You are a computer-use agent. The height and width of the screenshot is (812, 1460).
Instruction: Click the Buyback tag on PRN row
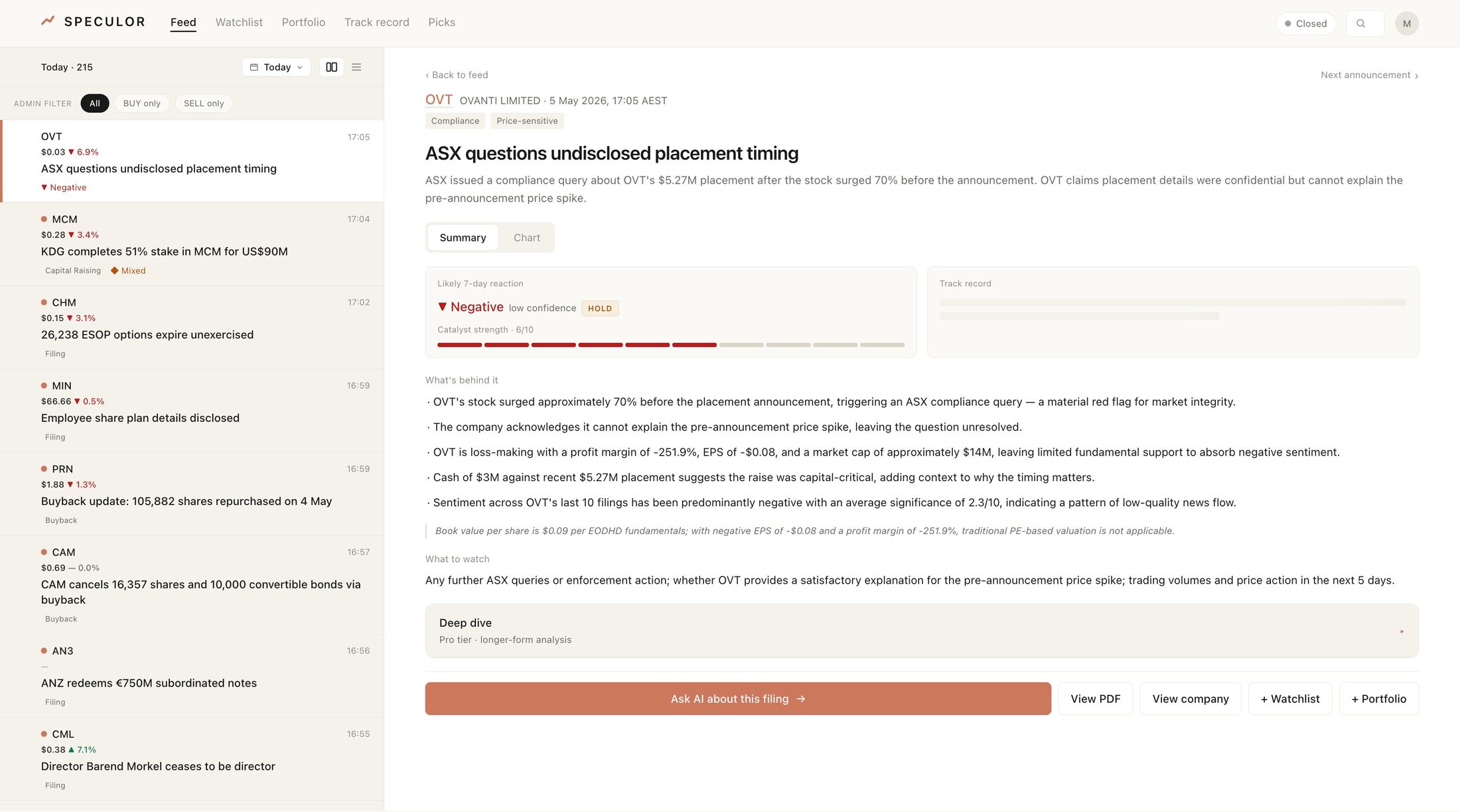tap(61, 521)
